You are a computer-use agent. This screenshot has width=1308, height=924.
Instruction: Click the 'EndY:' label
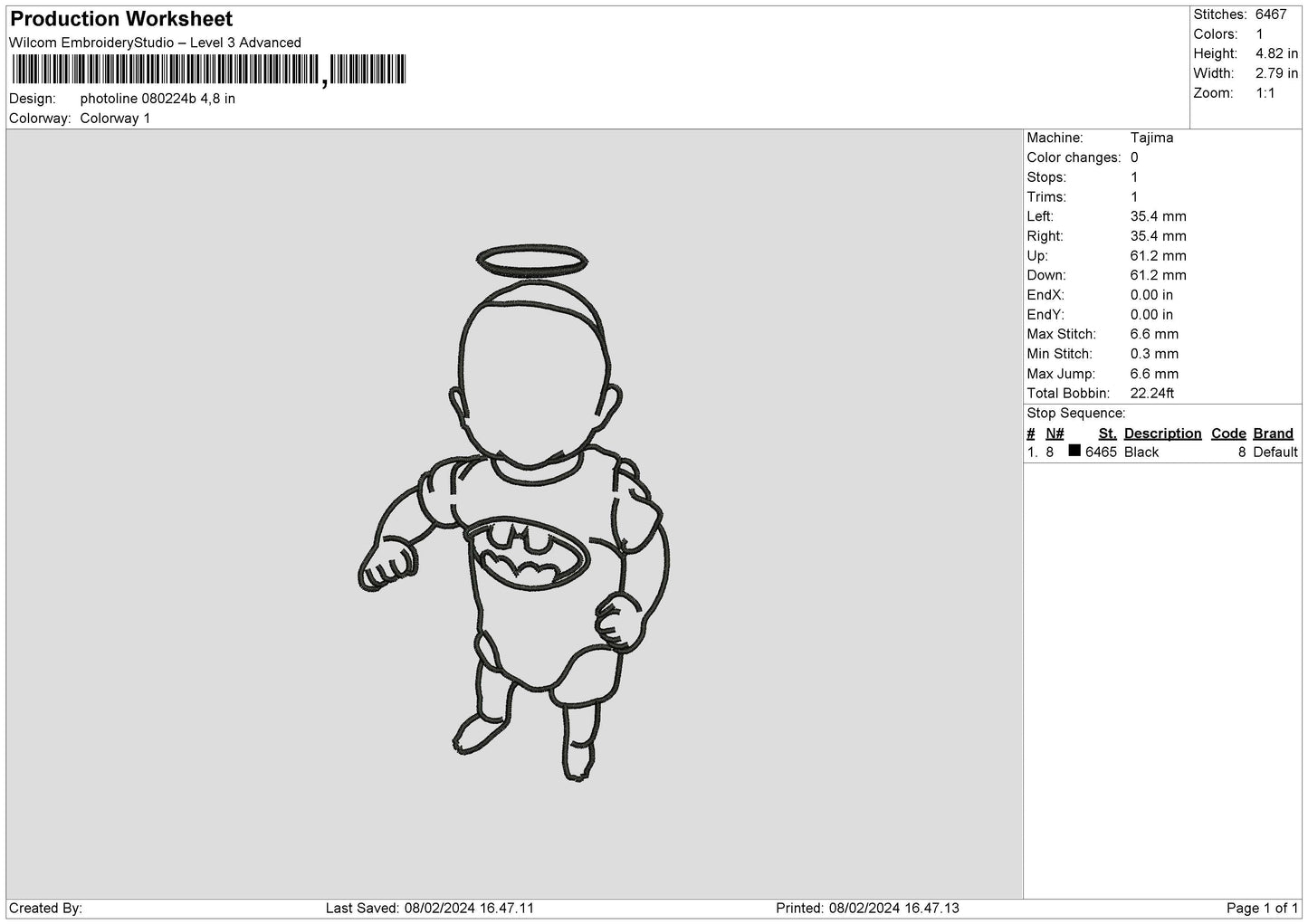pyautogui.click(x=1045, y=315)
